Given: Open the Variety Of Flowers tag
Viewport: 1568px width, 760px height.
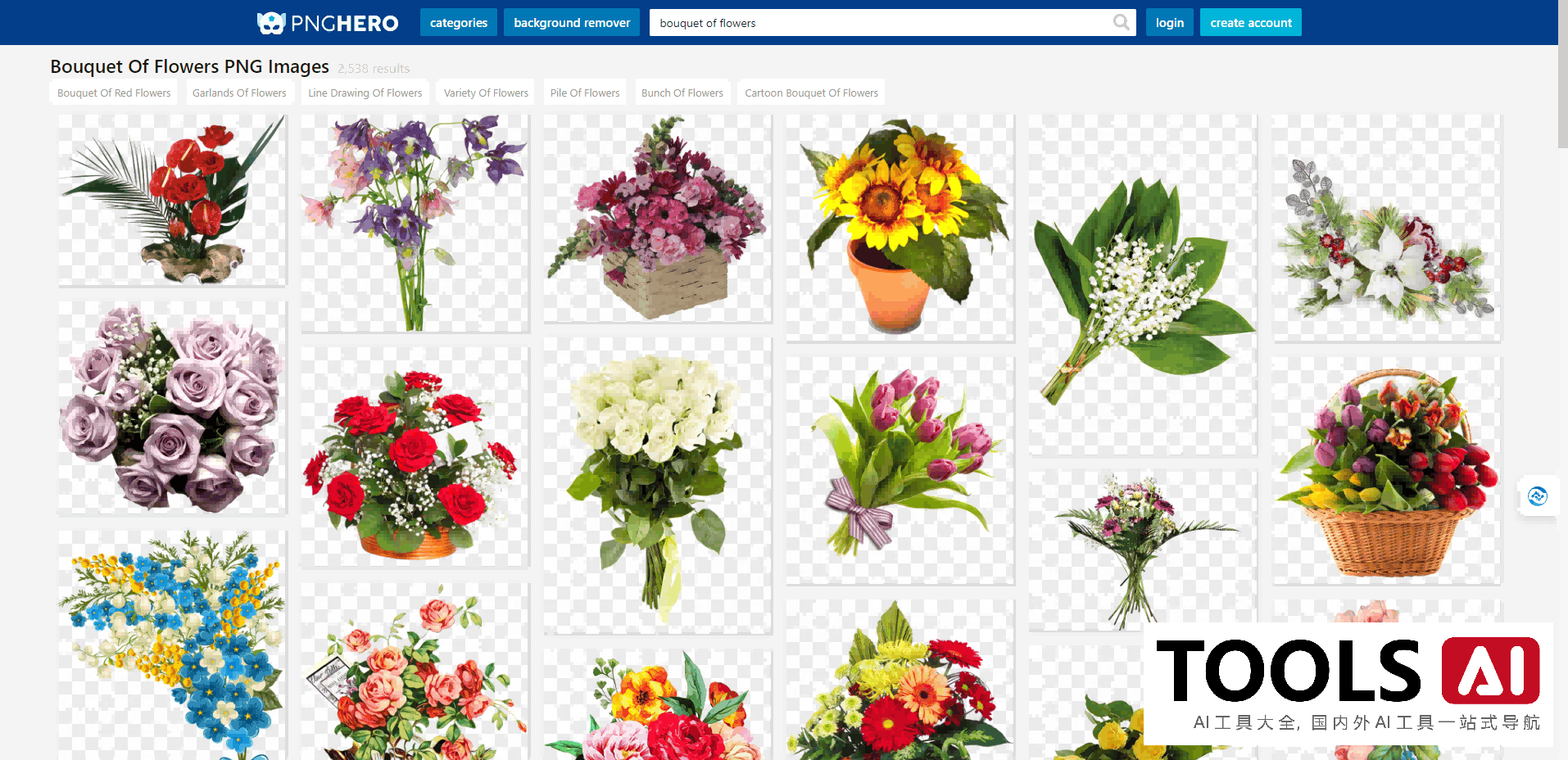Looking at the screenshot, I should [486, 93].
